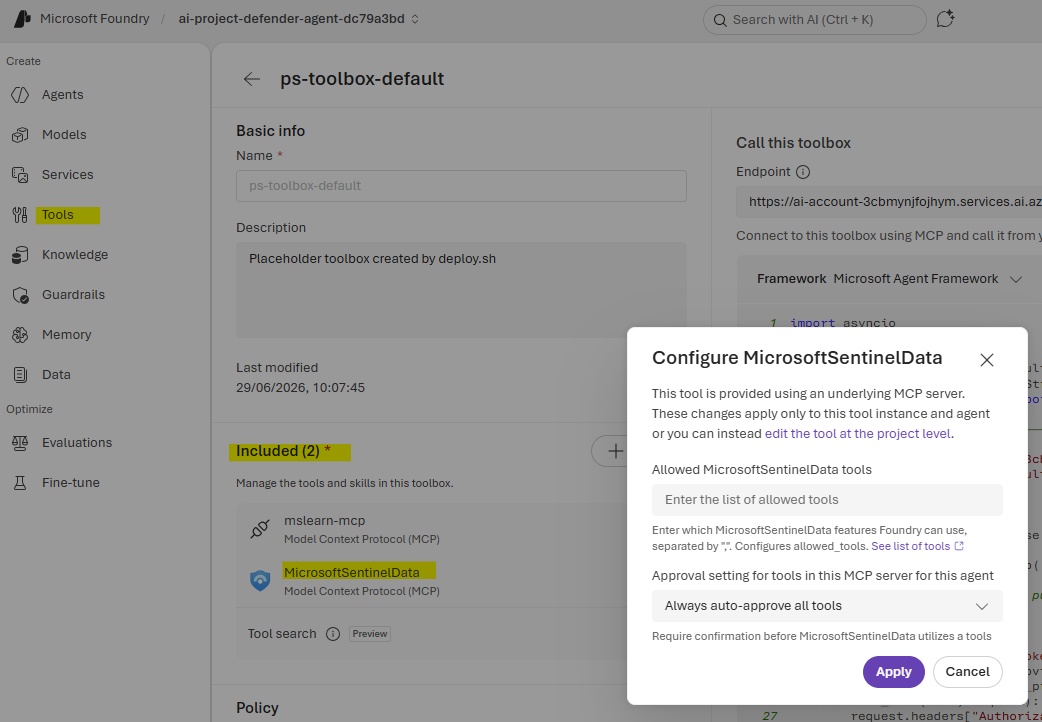Open the Fine-tune section
Screen dimensions: 1042x722
pos(70,483)
